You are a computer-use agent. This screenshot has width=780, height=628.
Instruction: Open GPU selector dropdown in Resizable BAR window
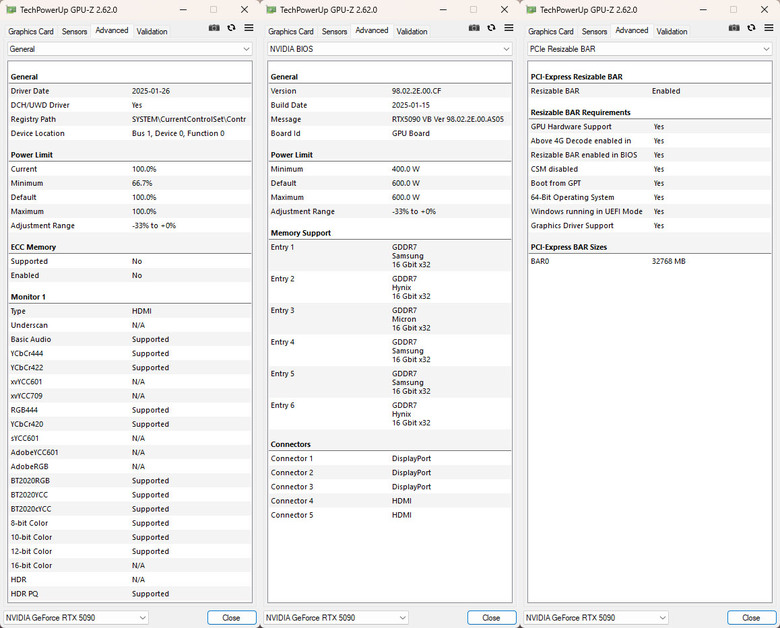click(x=596, y=618)
